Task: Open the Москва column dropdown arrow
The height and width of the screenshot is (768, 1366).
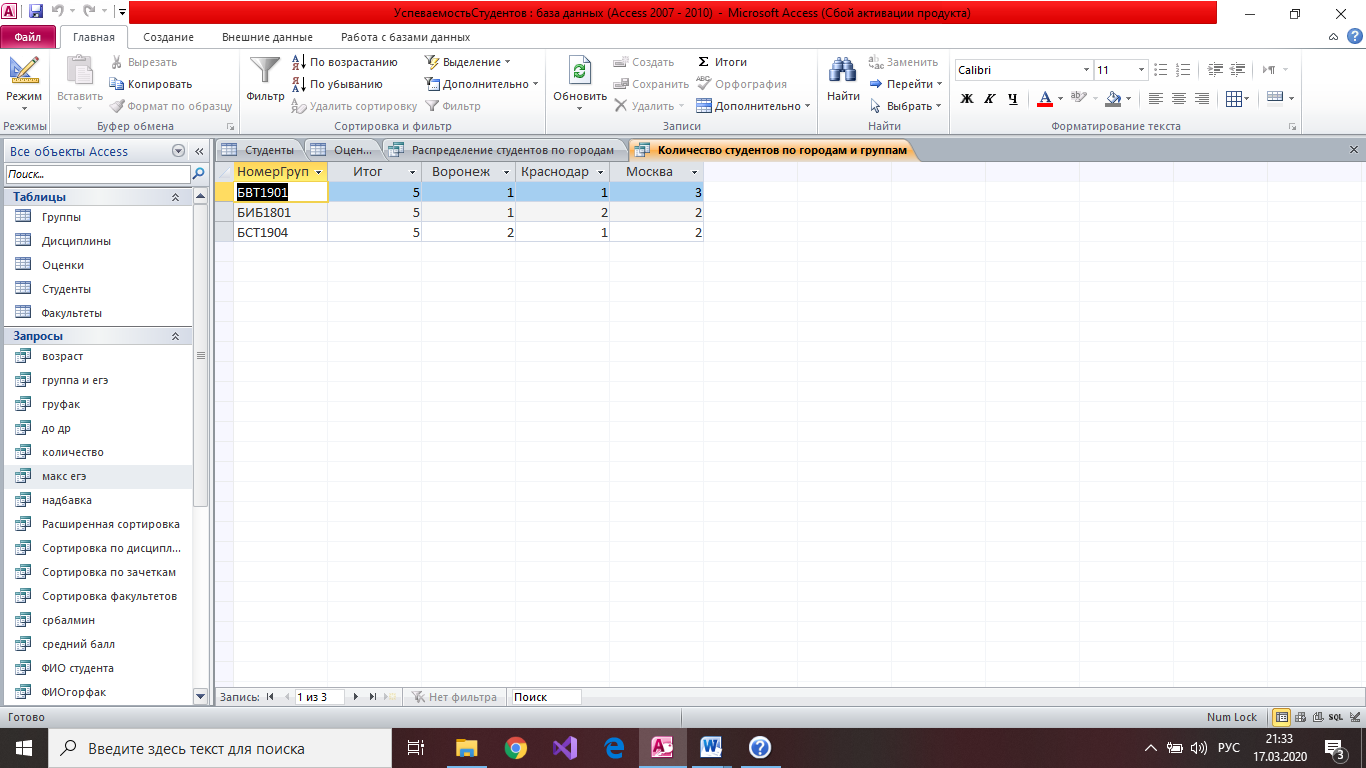Action: 694,172
